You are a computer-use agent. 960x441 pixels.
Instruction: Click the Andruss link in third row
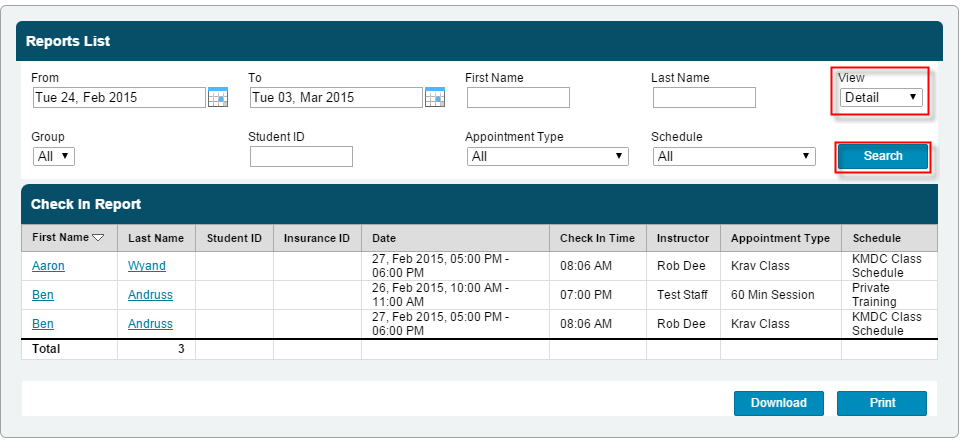coord(150,324)
